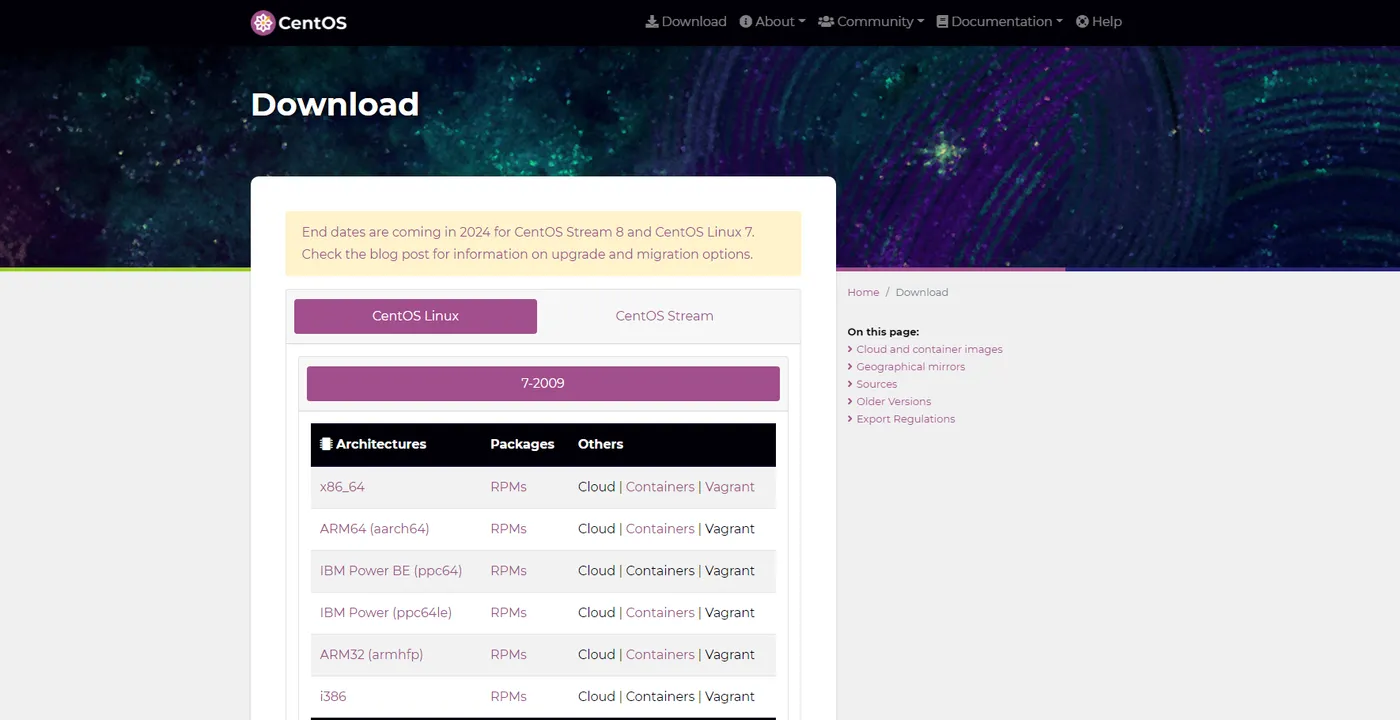The height and width of the screenshot is (720, 1400).
Task: Open Containers link in ppc64le row
Action: coord(660,613)
